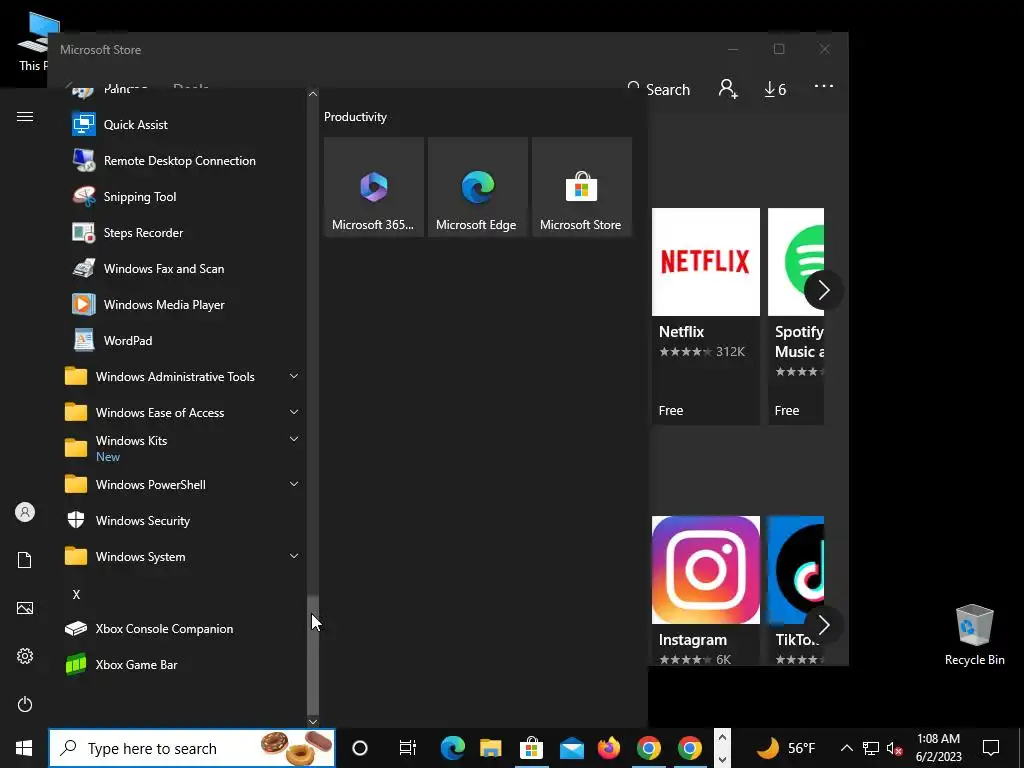Open Pictures from Start sidebar
Image resolution: width=1024 pixels, height=768 pixels.
[x=25, y=608]
